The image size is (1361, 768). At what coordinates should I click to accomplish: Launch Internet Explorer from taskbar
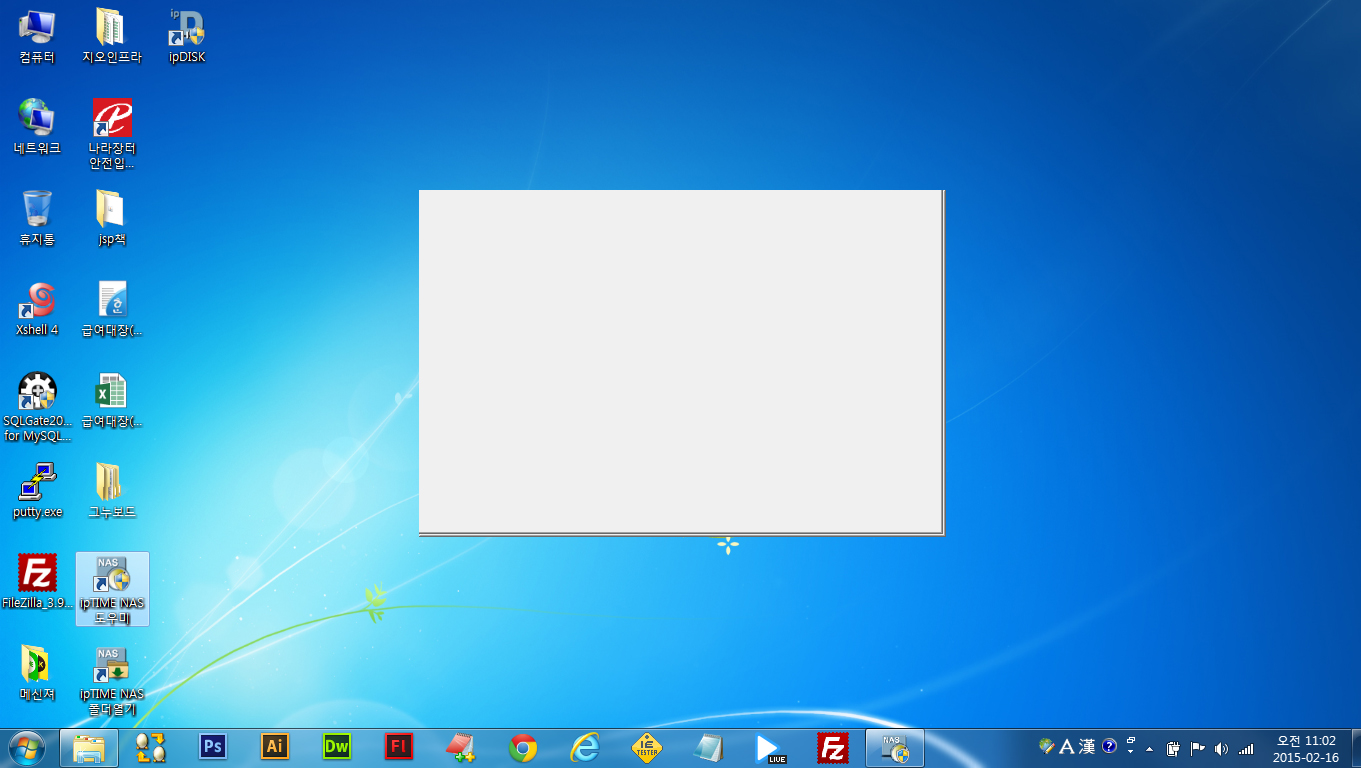585,747
